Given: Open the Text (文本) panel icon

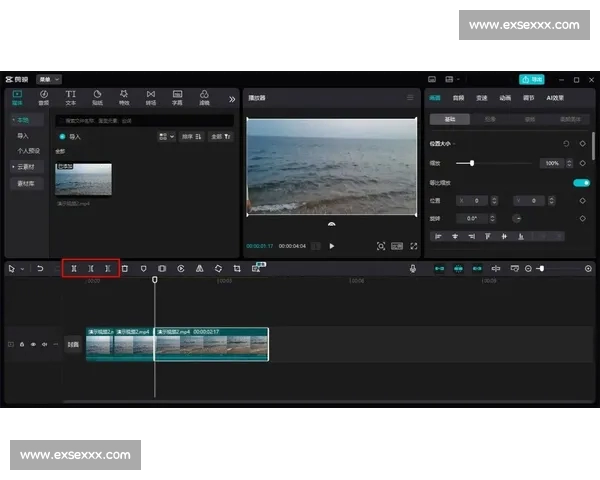Looking at the screenshot, I should pos(71,97).
